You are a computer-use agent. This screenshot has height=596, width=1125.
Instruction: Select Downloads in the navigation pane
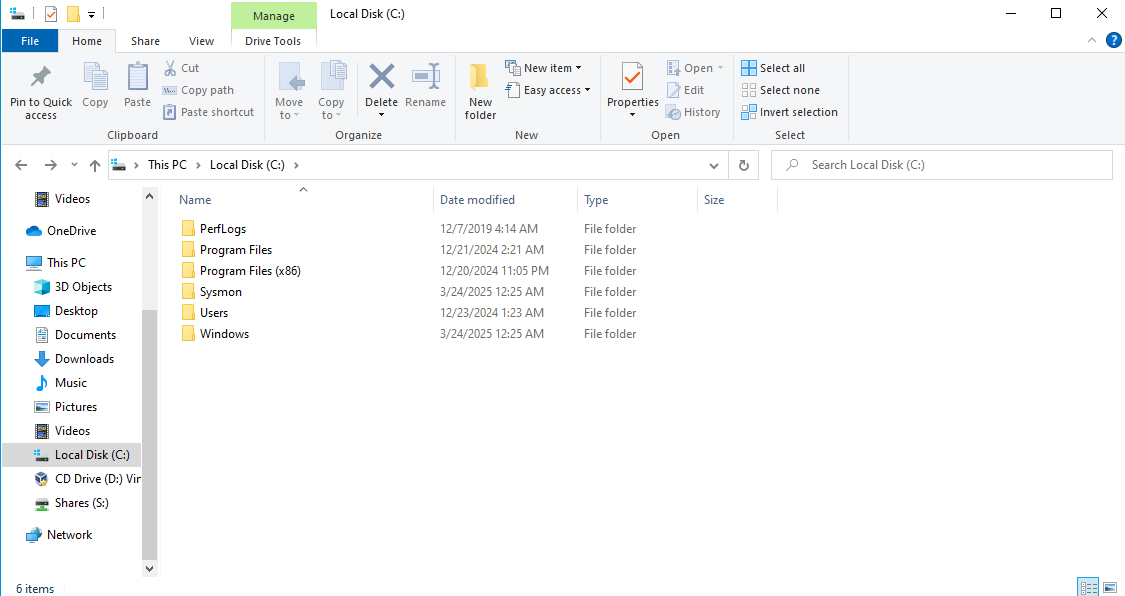[84, 359]
